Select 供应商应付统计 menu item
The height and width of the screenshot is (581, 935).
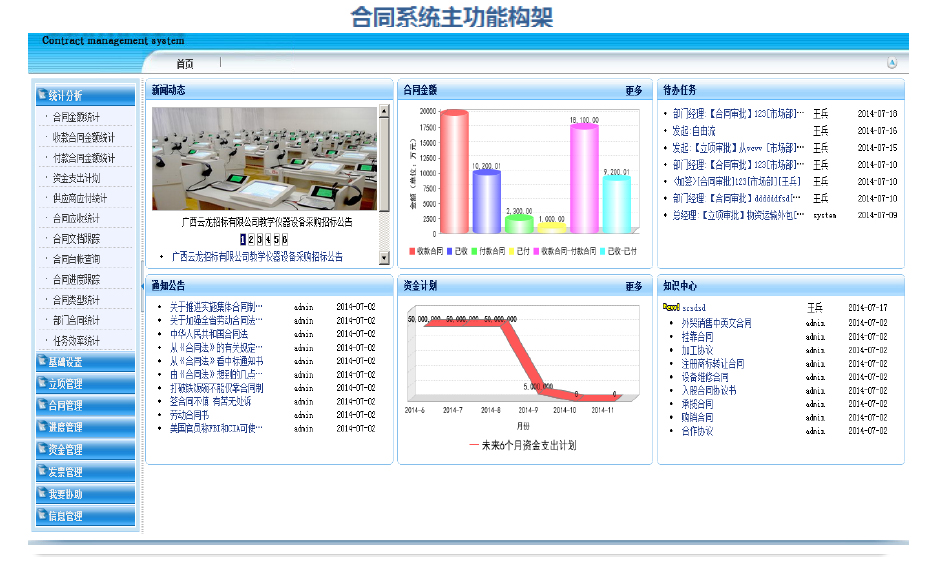tap(80, 198)
